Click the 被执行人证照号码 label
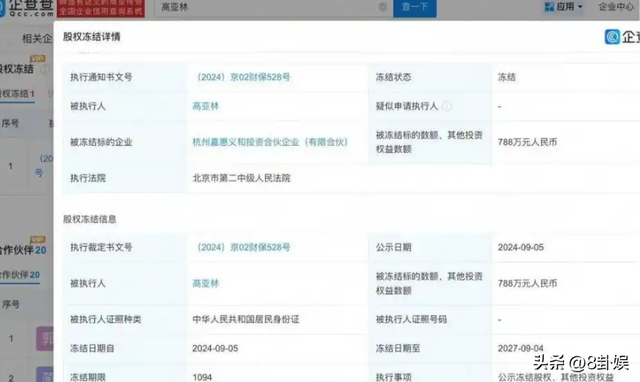Image resolution: width=640 pixels, height=382 pixels. coord(411,320)
